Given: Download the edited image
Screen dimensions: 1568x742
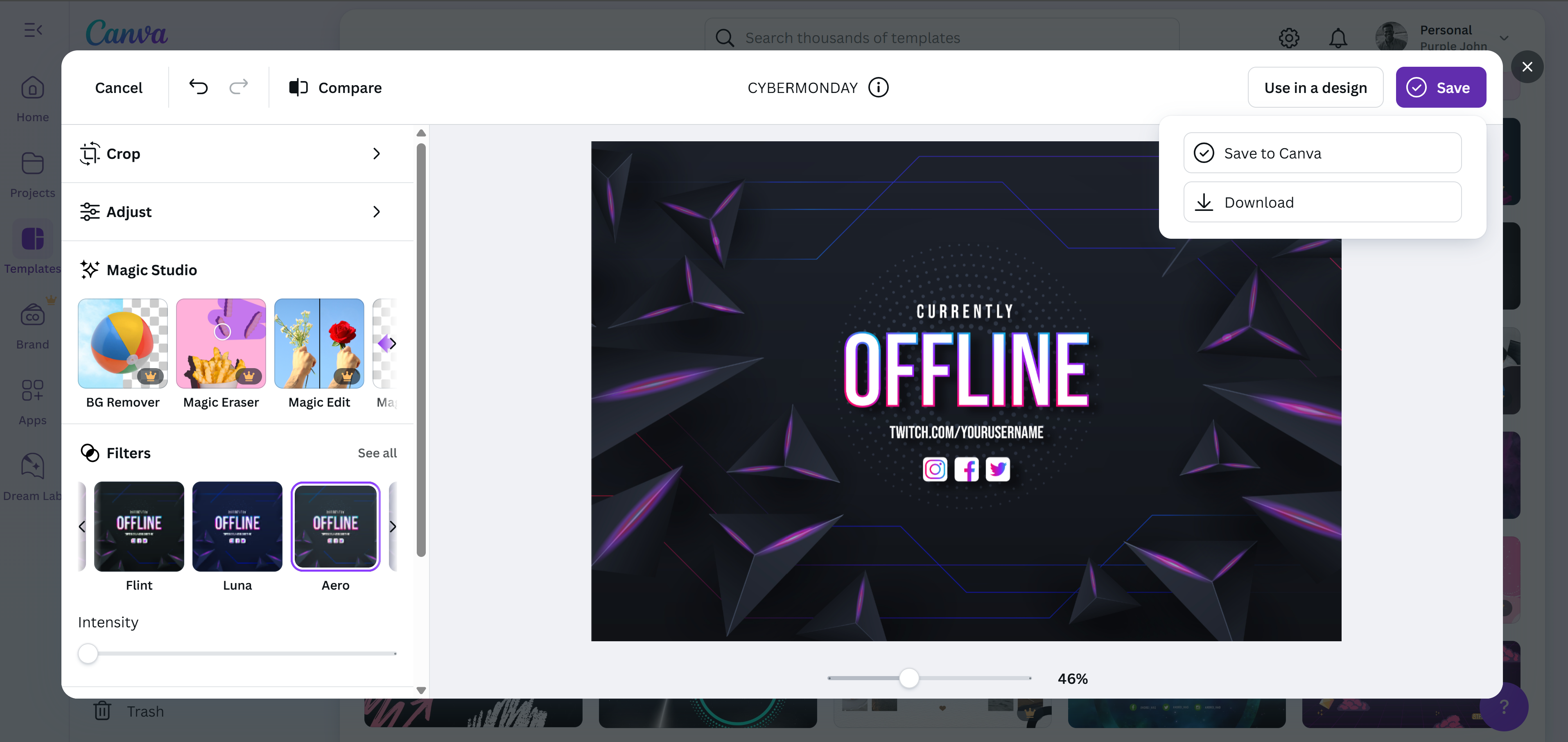Looking at the screenshot, I should pos(1322,201).
